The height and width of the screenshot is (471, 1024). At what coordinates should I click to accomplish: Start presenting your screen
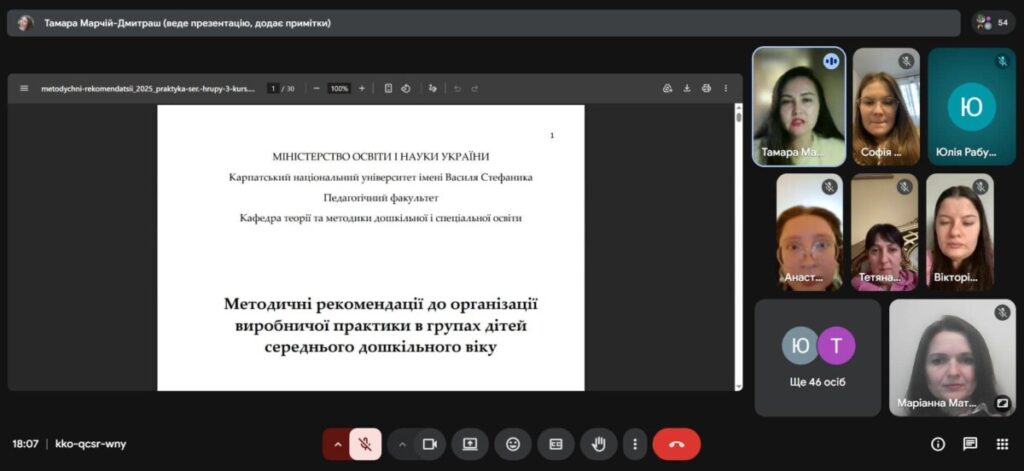tap(470, 444)
